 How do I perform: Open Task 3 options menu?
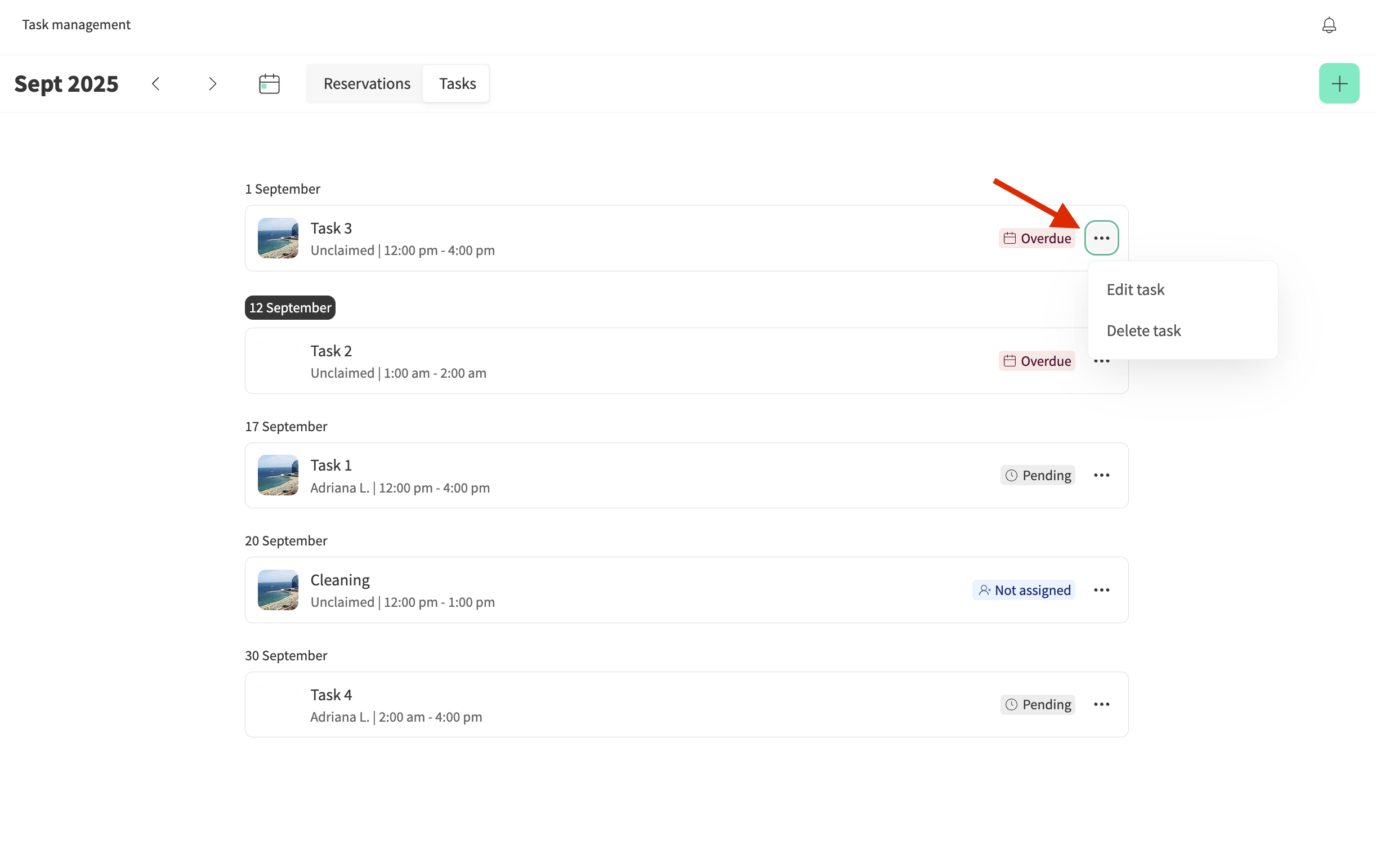1101,238
